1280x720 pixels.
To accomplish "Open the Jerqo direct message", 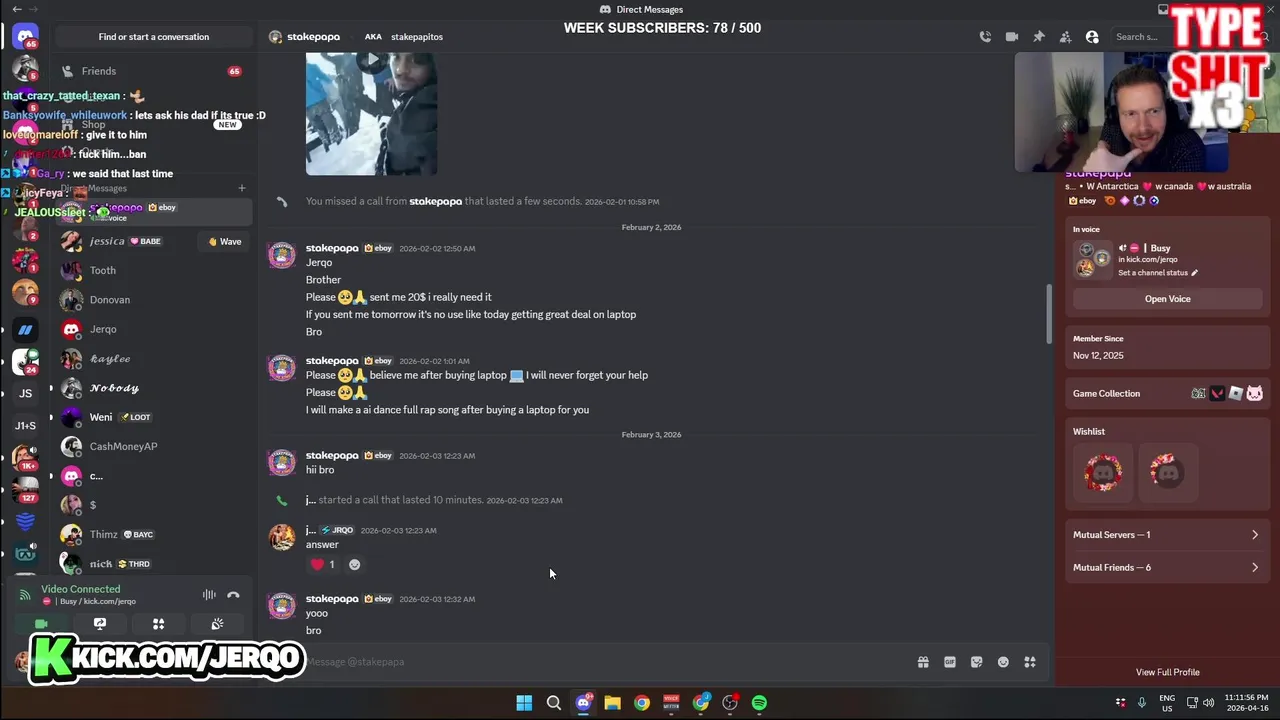I will (x=152, y=329).
